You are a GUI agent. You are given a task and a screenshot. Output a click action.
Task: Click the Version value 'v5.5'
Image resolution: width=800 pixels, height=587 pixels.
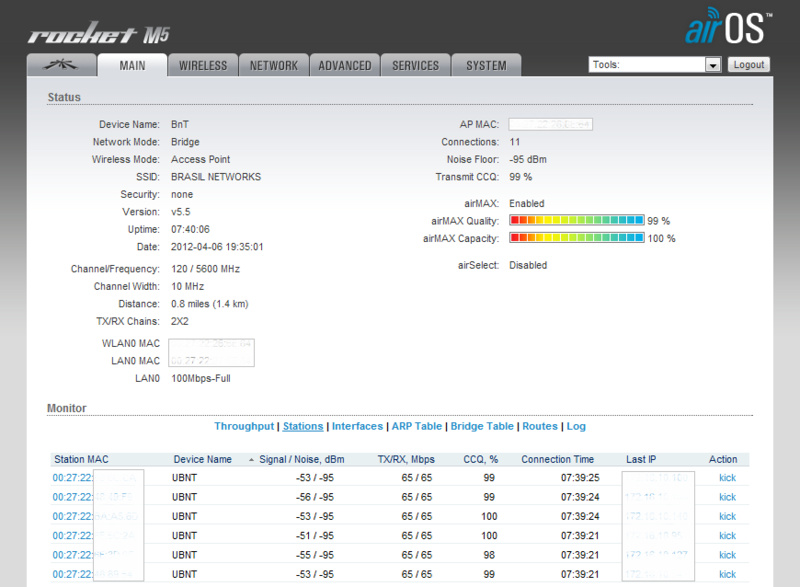(x=181, y=212)
